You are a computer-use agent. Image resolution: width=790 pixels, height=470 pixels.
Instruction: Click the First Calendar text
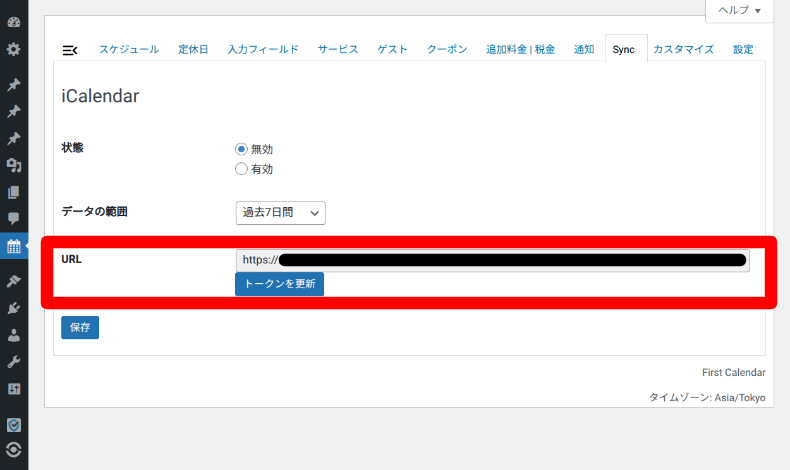734,372
